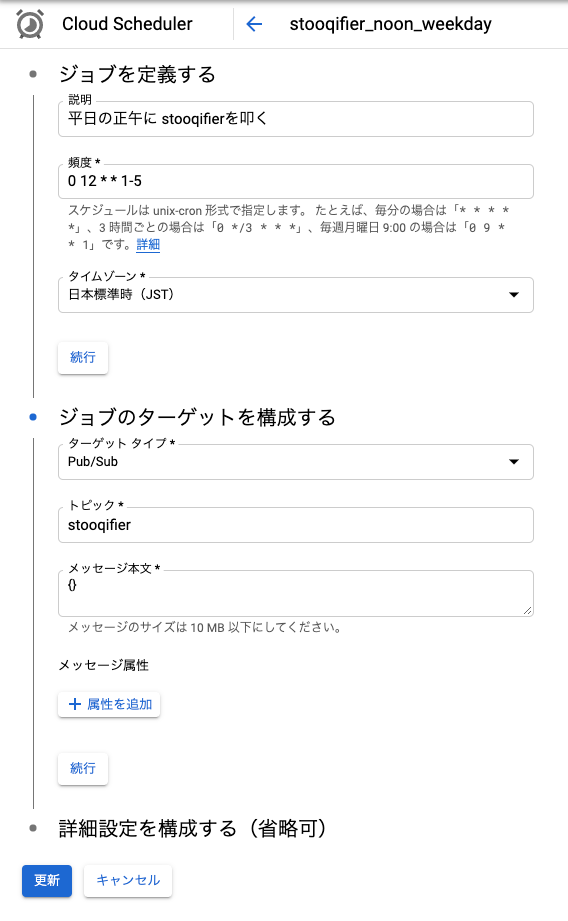Click the resize handle of メッセージ本文 textarea

527,611
